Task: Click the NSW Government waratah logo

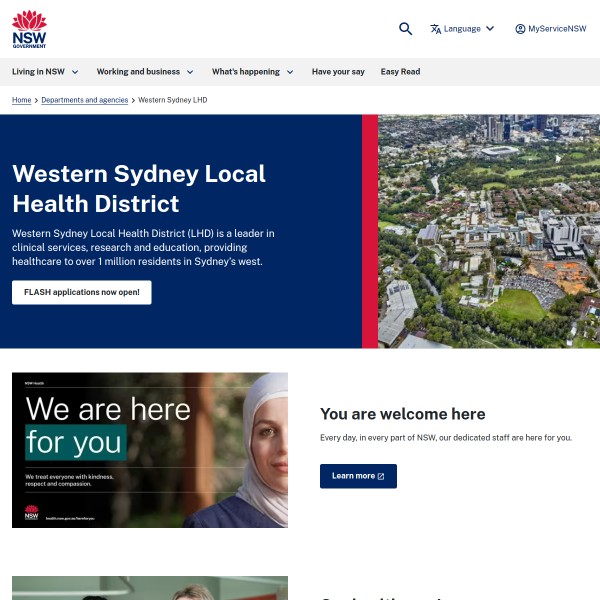Action: pos(29,29)
